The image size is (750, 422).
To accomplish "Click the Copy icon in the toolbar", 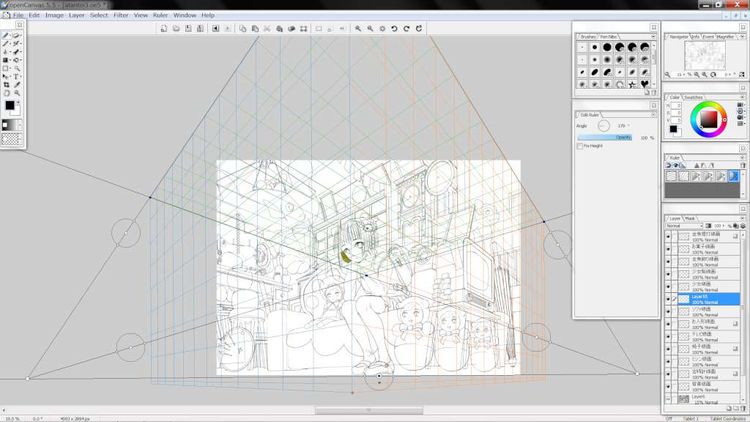I will (243, 29).
